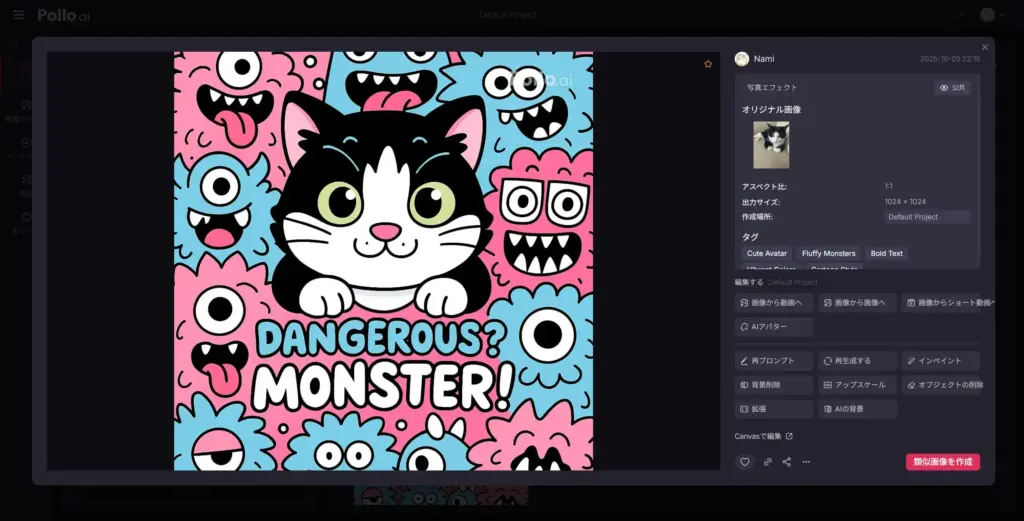The image size is (1024, 521).
Task: Star the image as favorite
Action: point(708,64)
